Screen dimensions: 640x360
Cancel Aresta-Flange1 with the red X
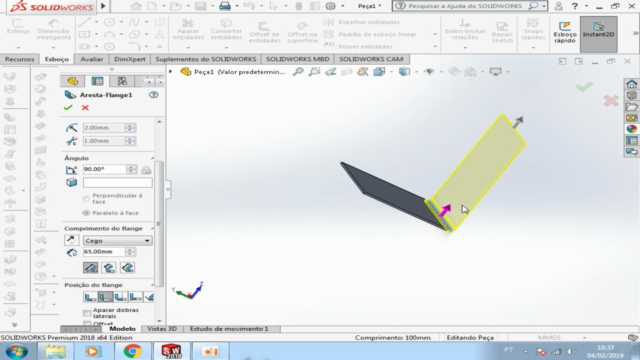point(85,108)
